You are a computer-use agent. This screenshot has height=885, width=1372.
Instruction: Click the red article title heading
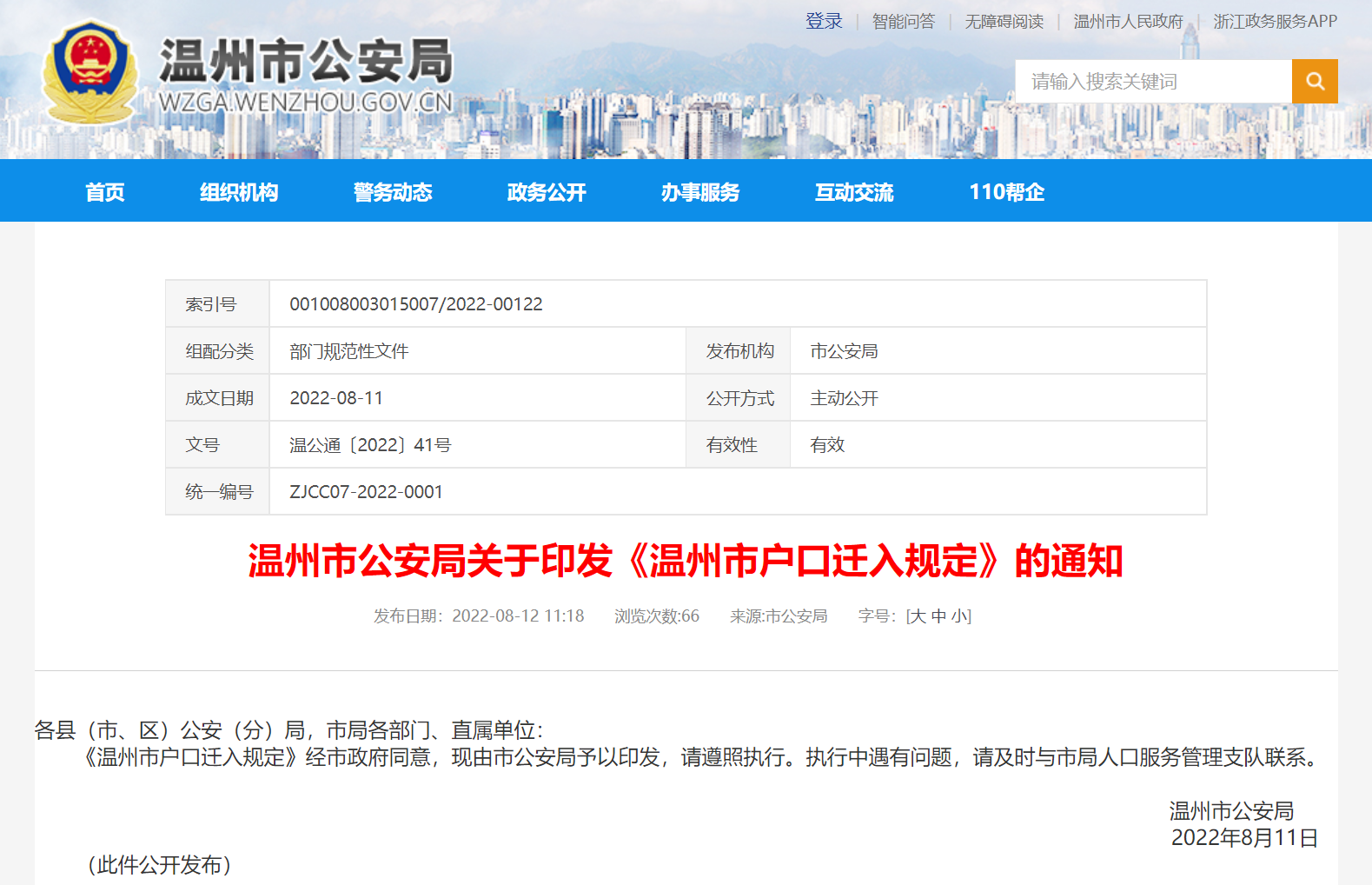pyautogui.click(x=686, y=562)
